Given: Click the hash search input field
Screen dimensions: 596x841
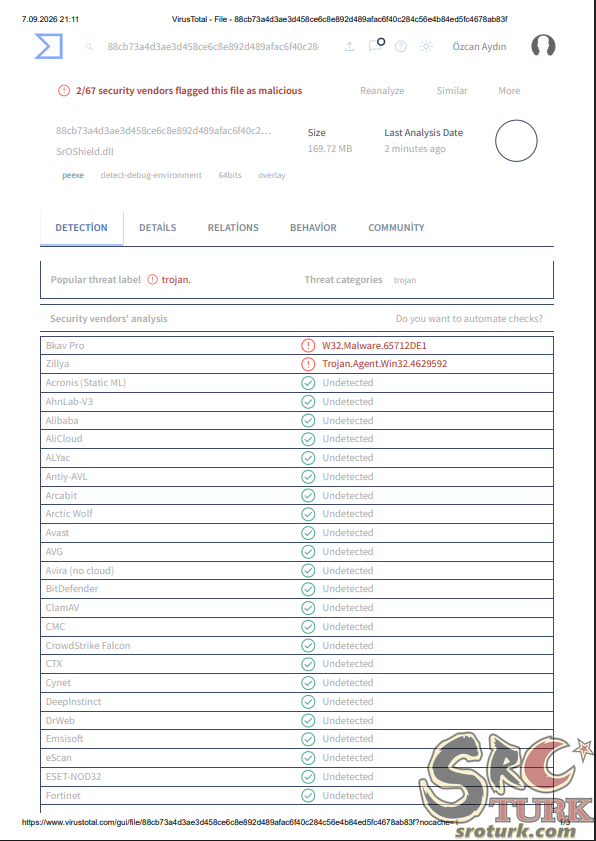Looking at the screenshot, I should pyautogui.click(x=213, y=47).
